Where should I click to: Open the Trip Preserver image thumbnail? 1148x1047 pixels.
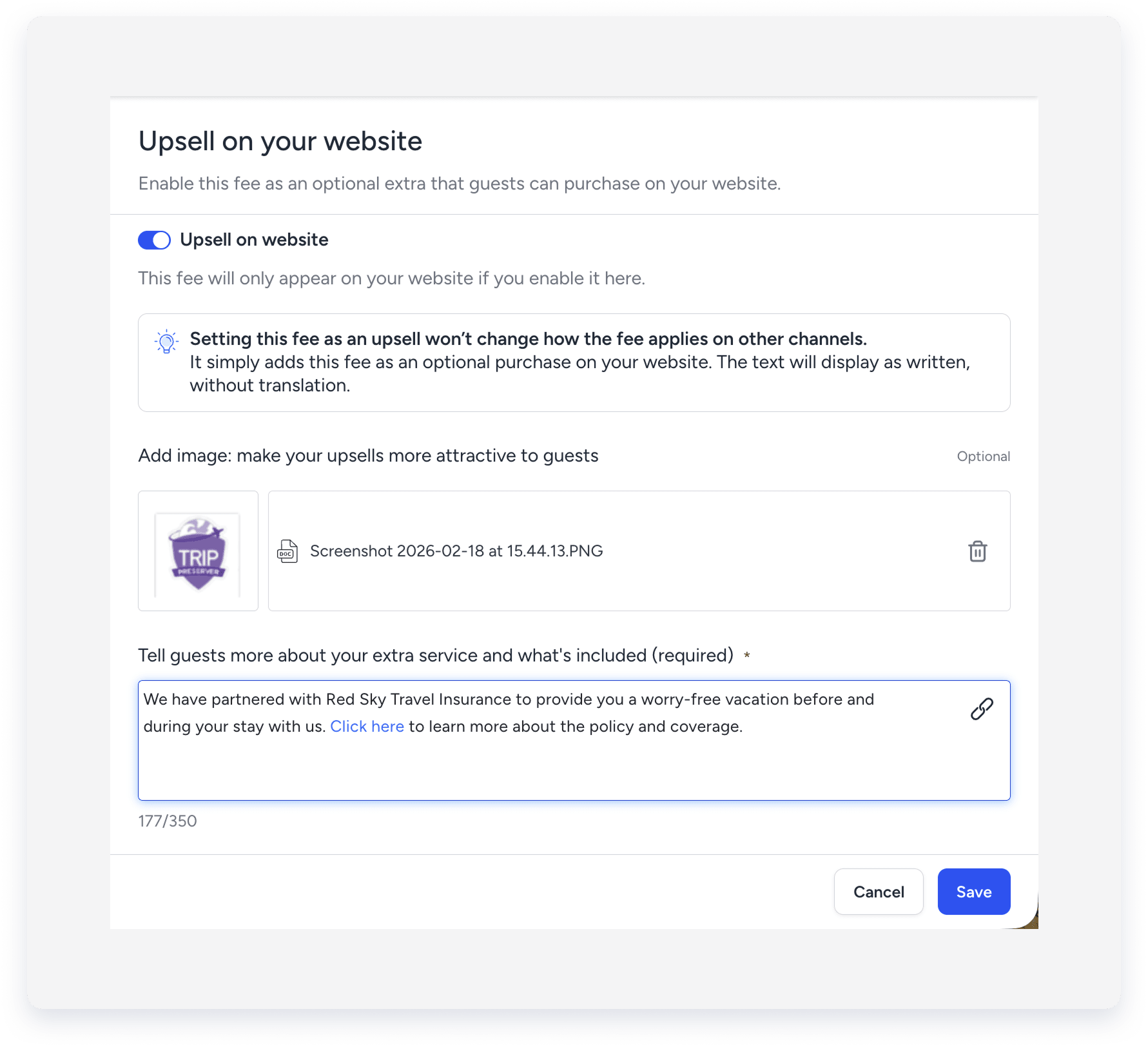pyautogui.click(x=198, y=551)
